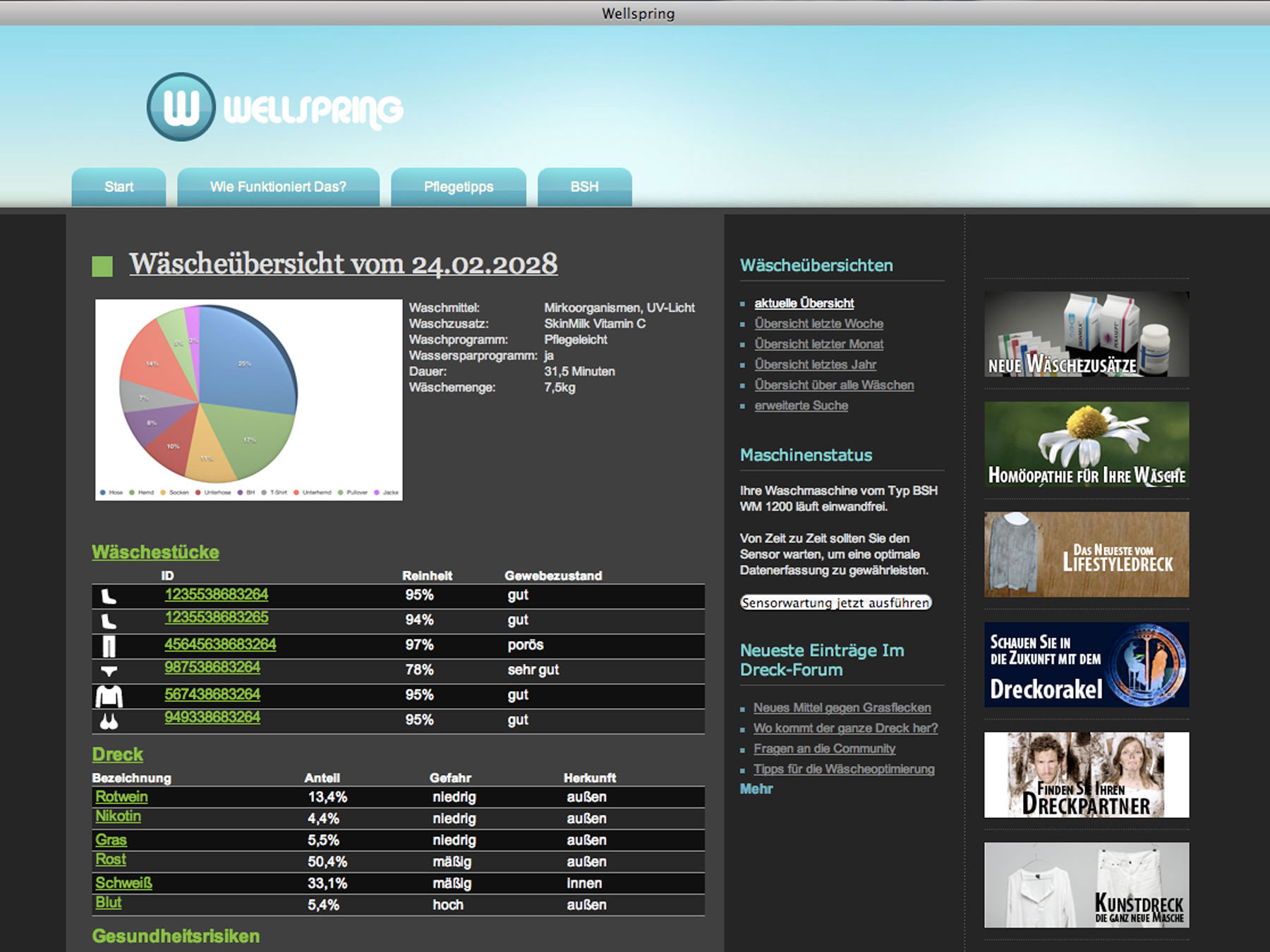Screen dimensions: 1270x952
Task: Click the green square beside page title
Action: click(x=102, y=267)
